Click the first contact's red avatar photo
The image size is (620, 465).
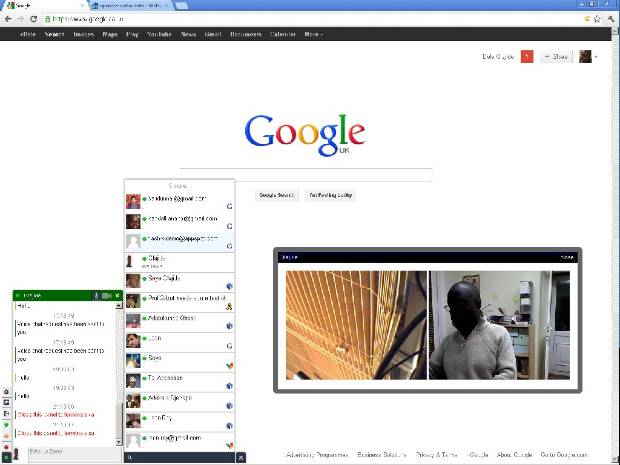tap(133, 201)
